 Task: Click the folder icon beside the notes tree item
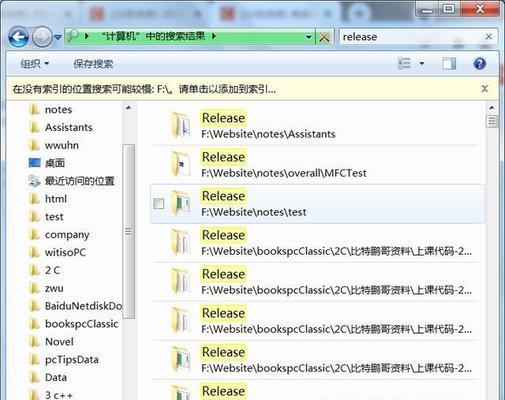coord(34,109)
